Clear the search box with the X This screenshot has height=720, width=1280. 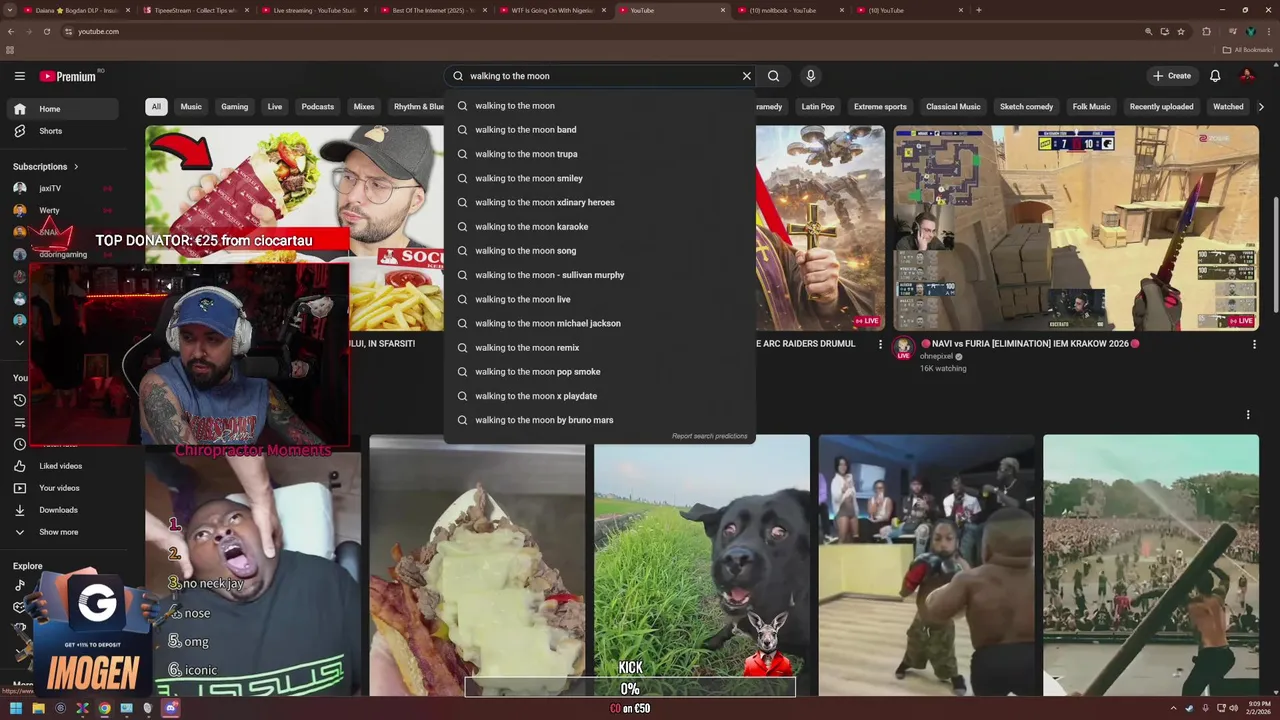(x=746, y=76)
